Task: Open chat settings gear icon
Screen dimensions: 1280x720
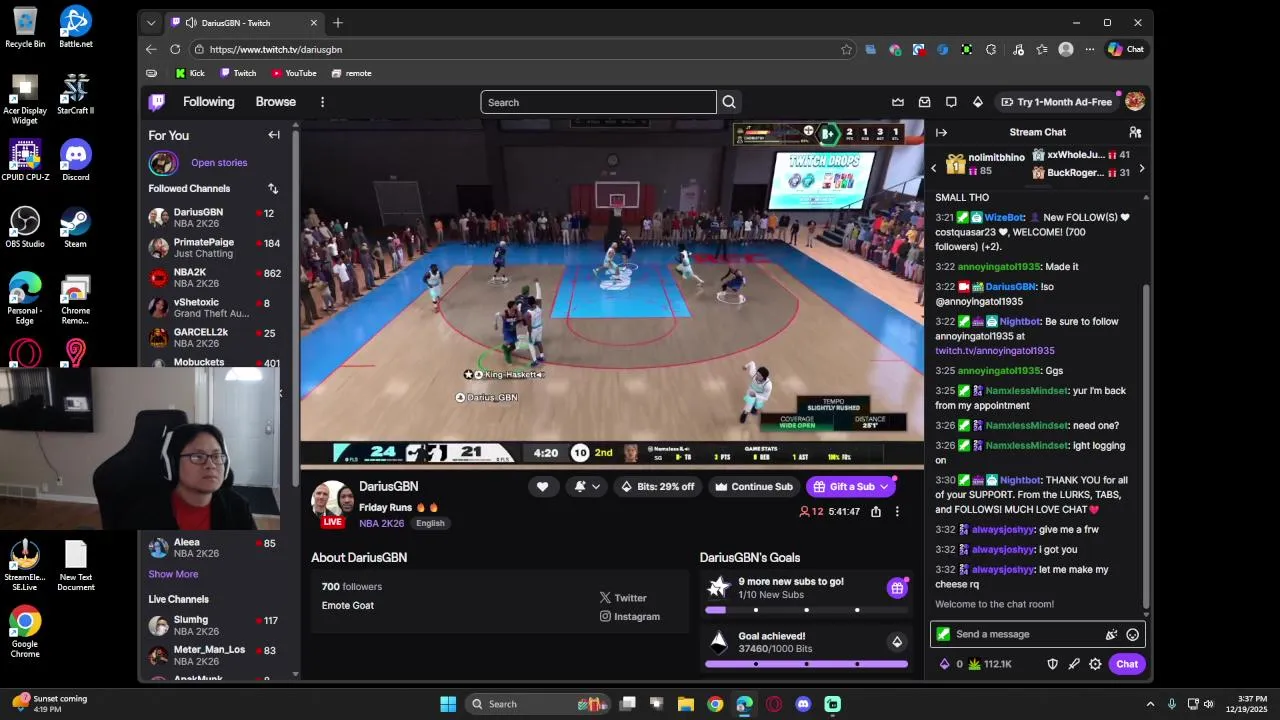Action: point(1095,664)
